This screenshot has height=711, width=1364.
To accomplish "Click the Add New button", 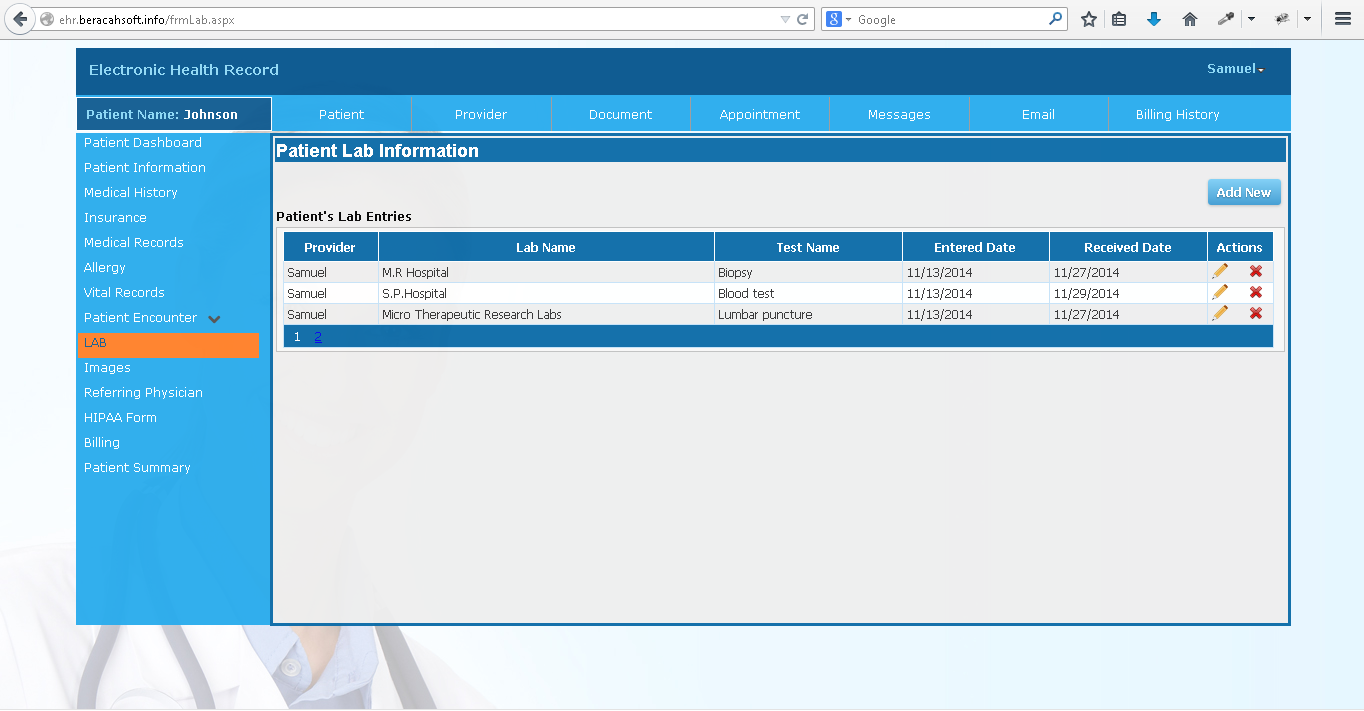I will pos(1244,193).
